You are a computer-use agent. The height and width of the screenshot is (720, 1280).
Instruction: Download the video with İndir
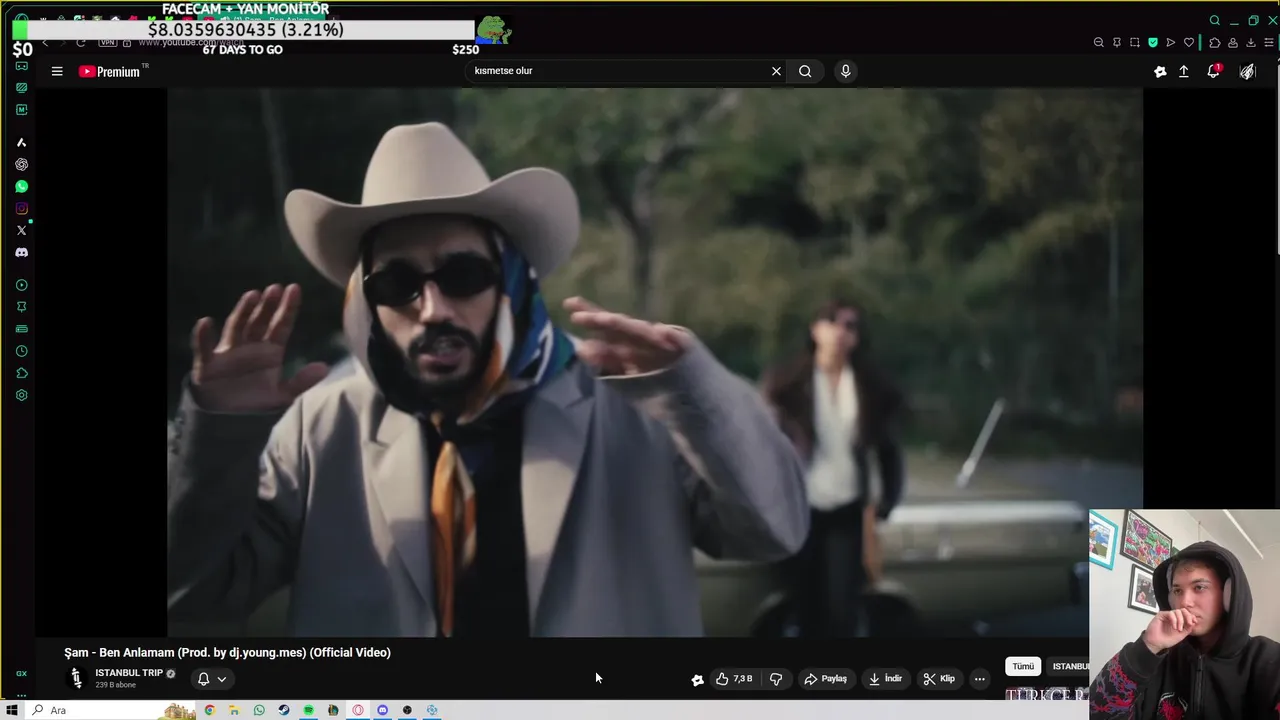coord(885,679)
